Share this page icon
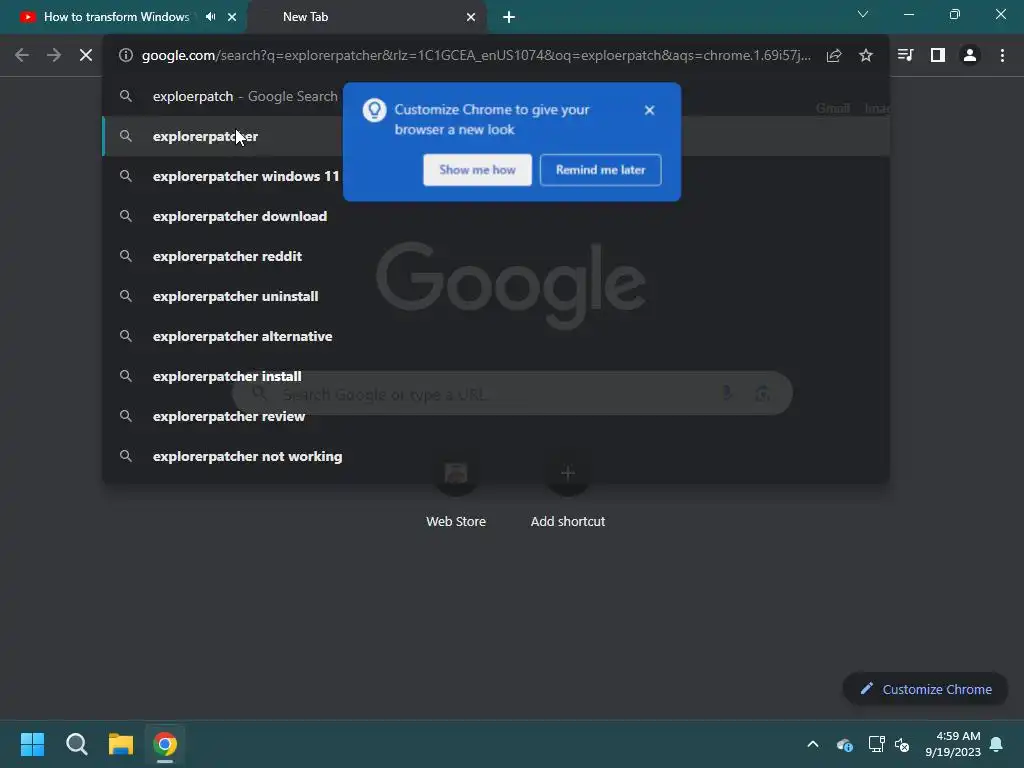 [x=834, y=56]
